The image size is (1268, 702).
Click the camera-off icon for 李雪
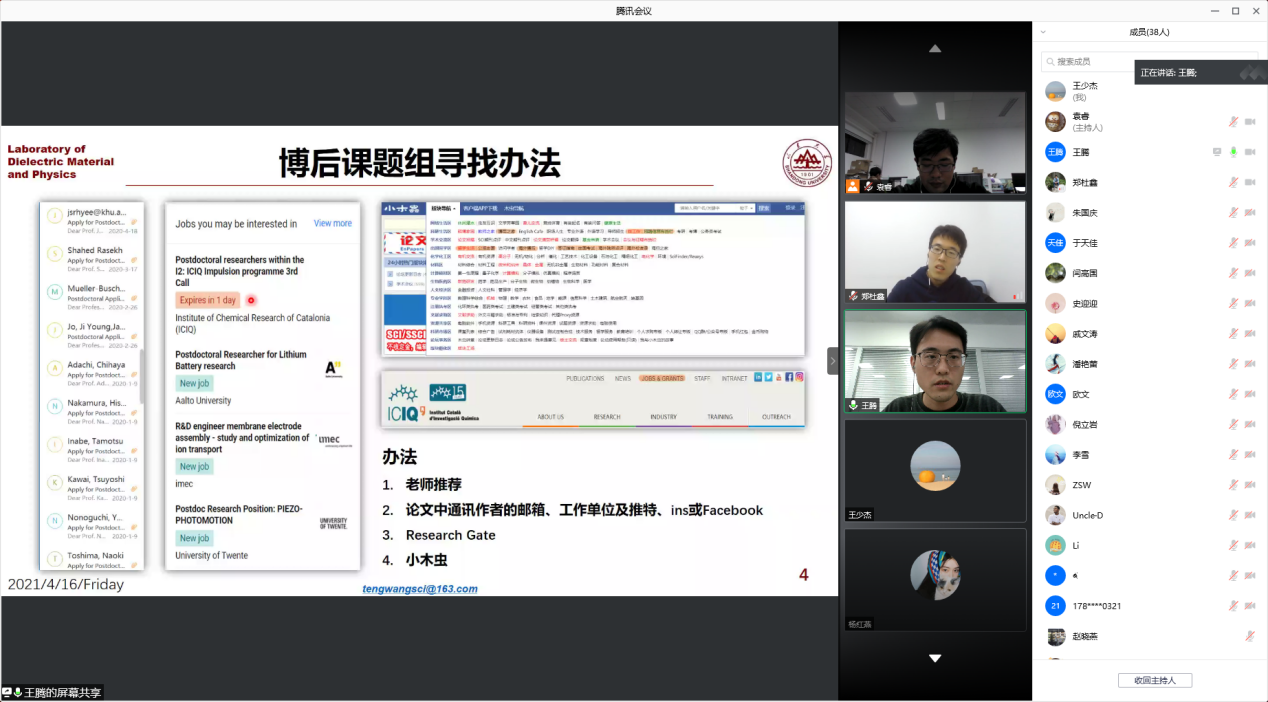coord(1250,455)
